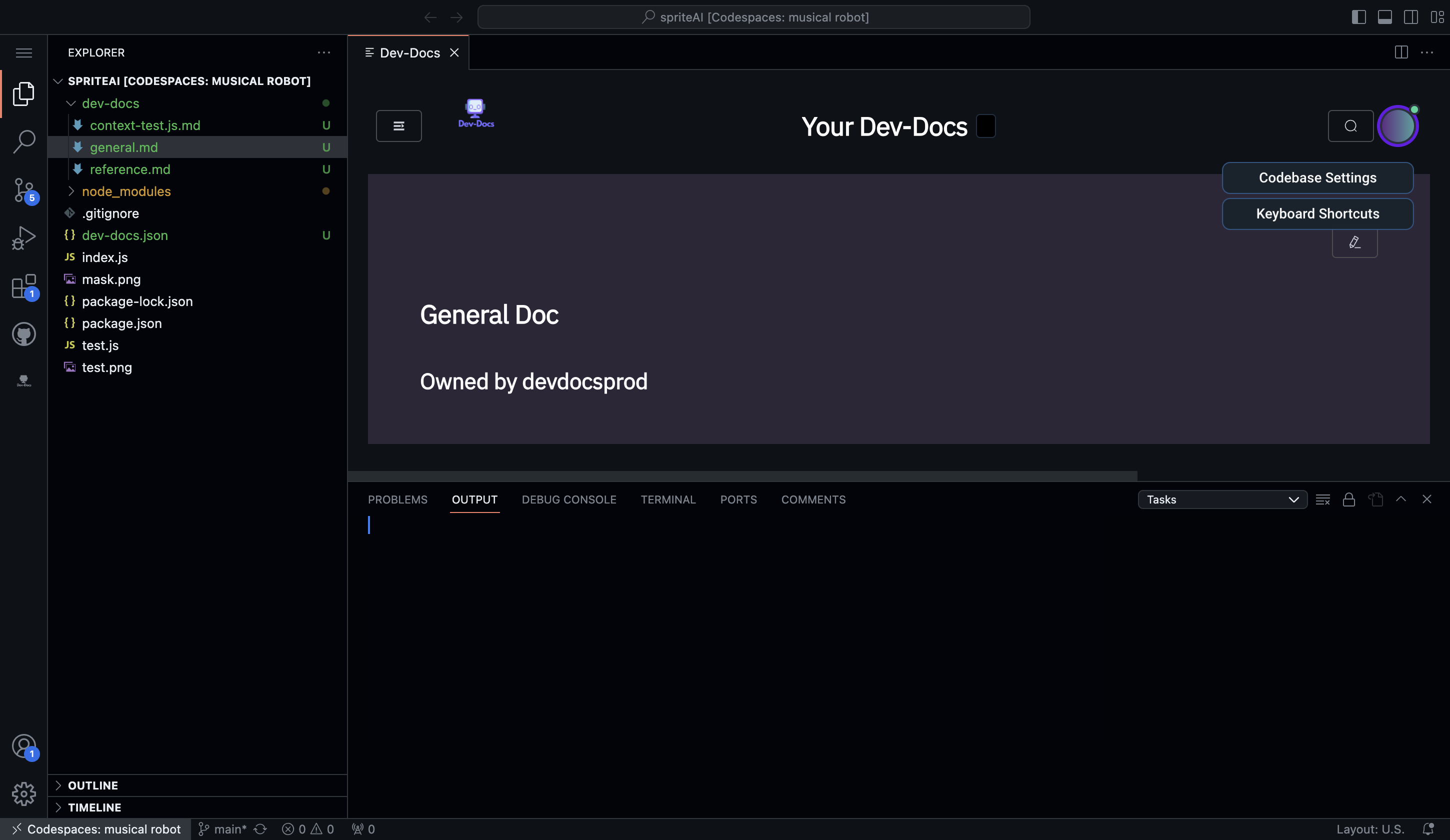Select reference.md in the explorer
The image size is (1450, 840).
point(130,169)
